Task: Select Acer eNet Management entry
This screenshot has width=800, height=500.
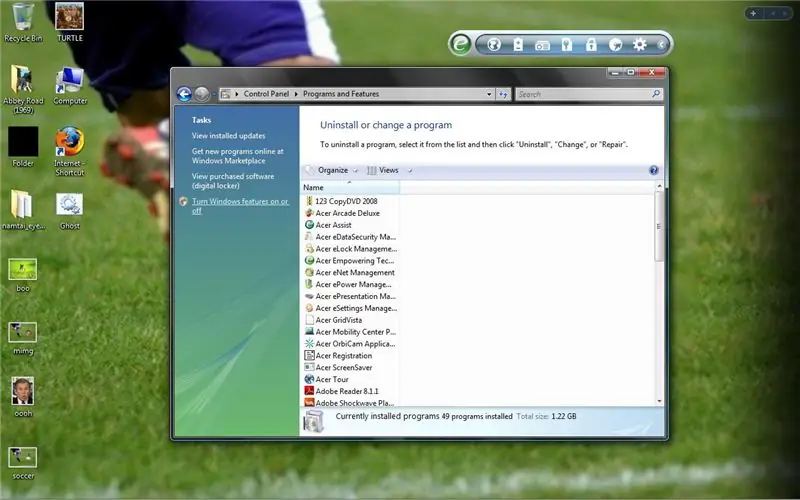Action: point(350,272)
